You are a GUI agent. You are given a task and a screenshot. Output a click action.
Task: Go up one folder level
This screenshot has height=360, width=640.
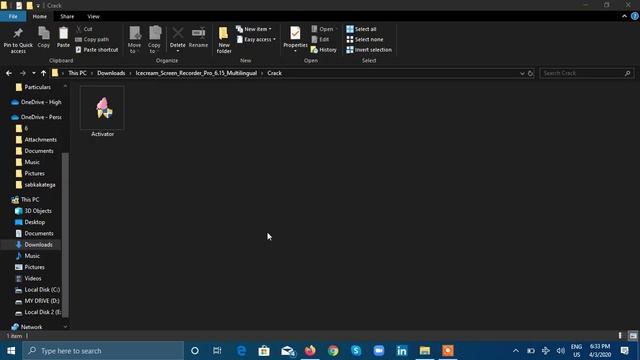pyautogui.click(x=43, y=73)
